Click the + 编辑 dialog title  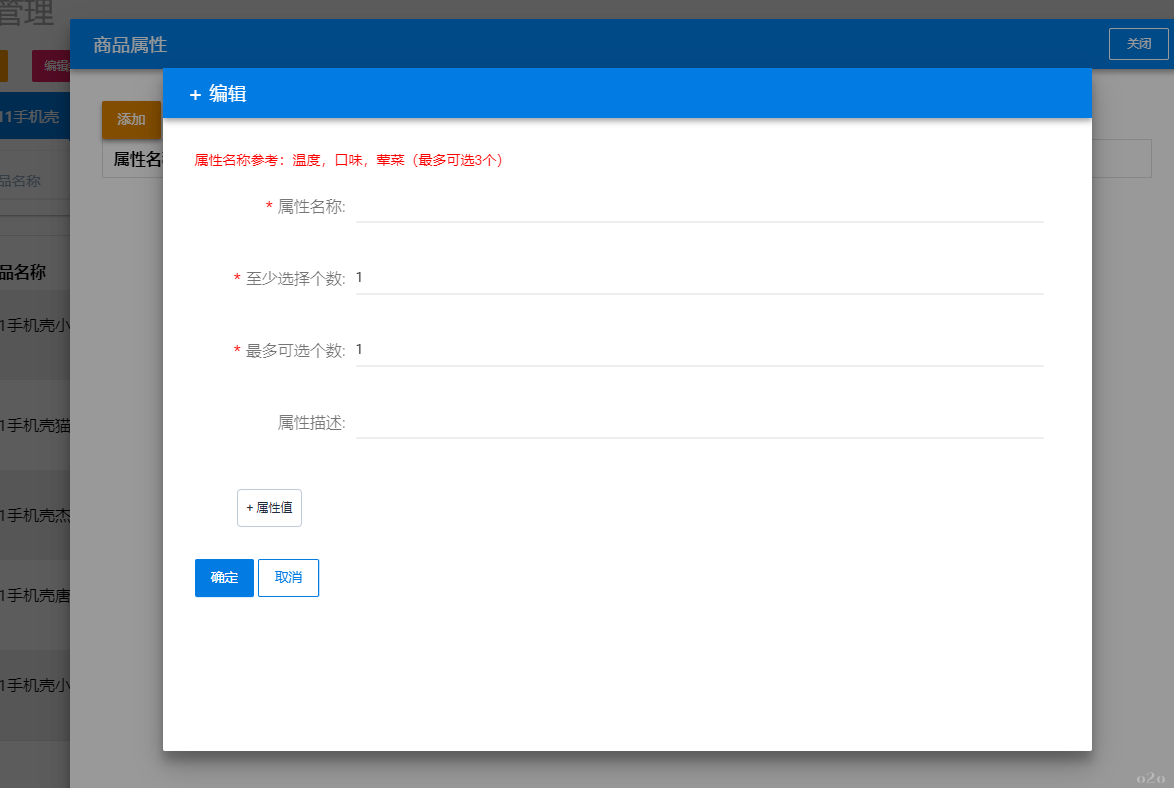click(x=218, y=94)
